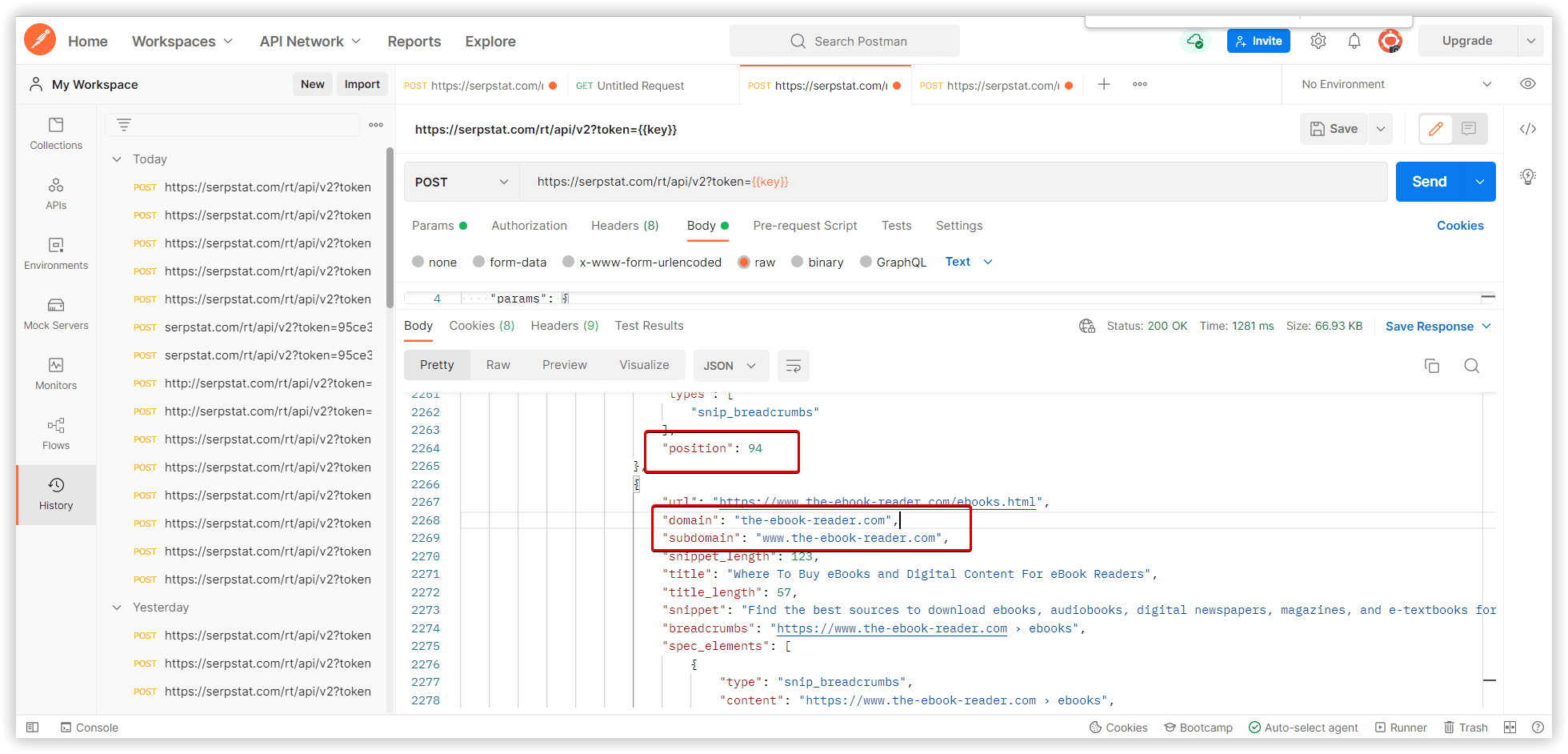Viewport: 1568px width, 754px height.
Task: Open the No Environment selector
Action: click(x=1396, y=84)
